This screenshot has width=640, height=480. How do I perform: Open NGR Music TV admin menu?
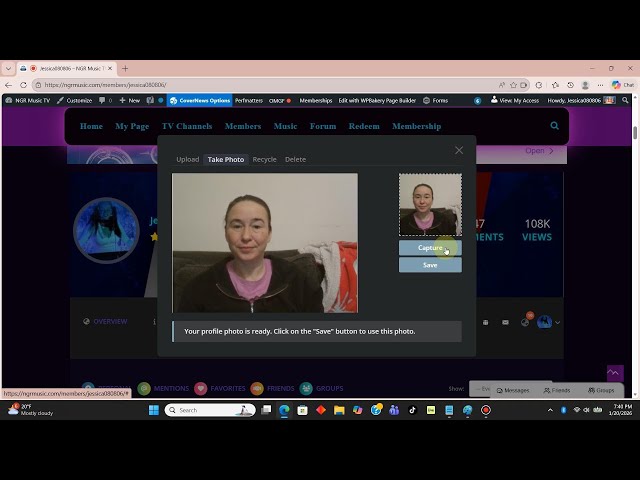27,100
